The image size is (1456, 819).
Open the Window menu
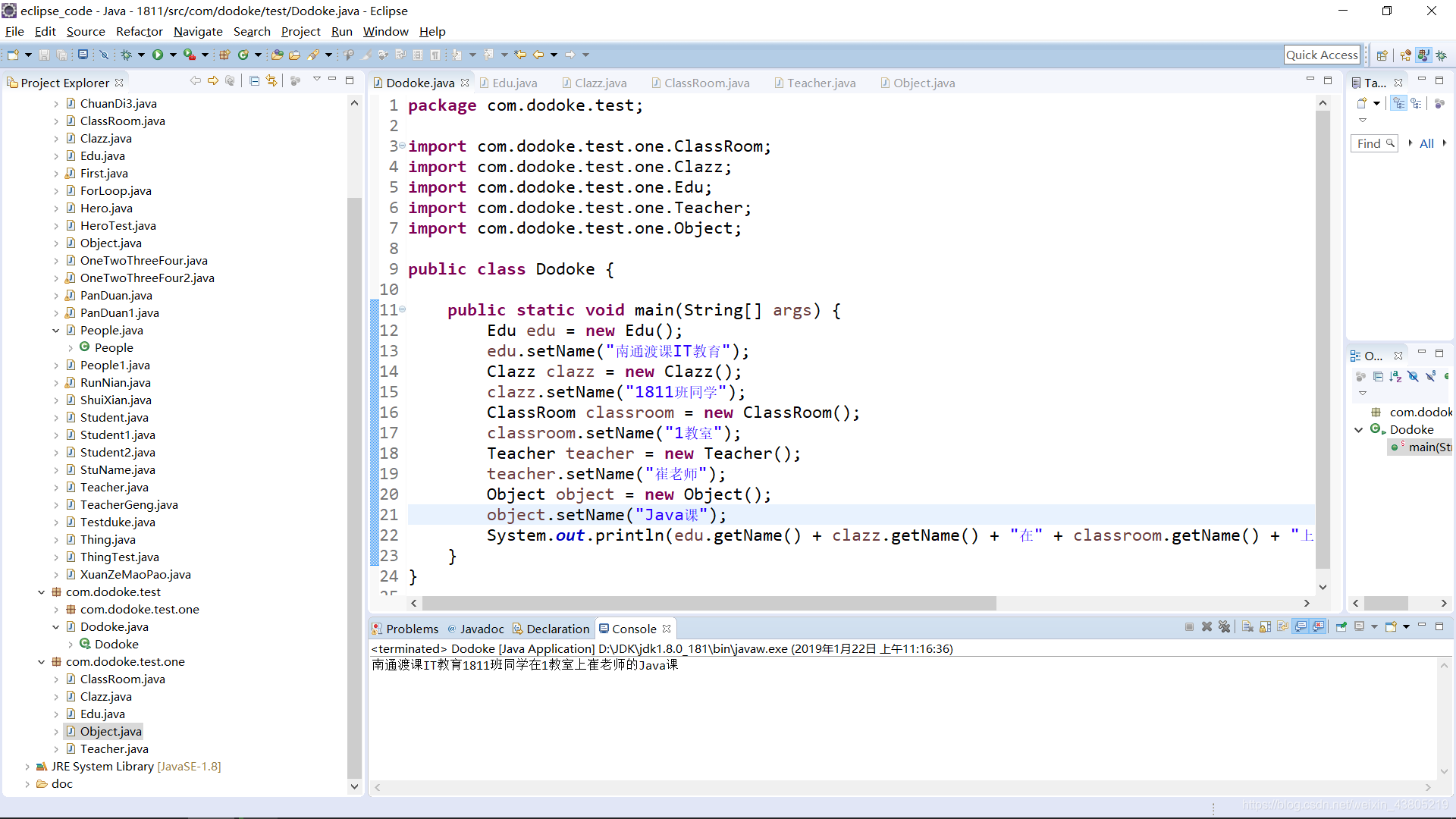(385, 31)
